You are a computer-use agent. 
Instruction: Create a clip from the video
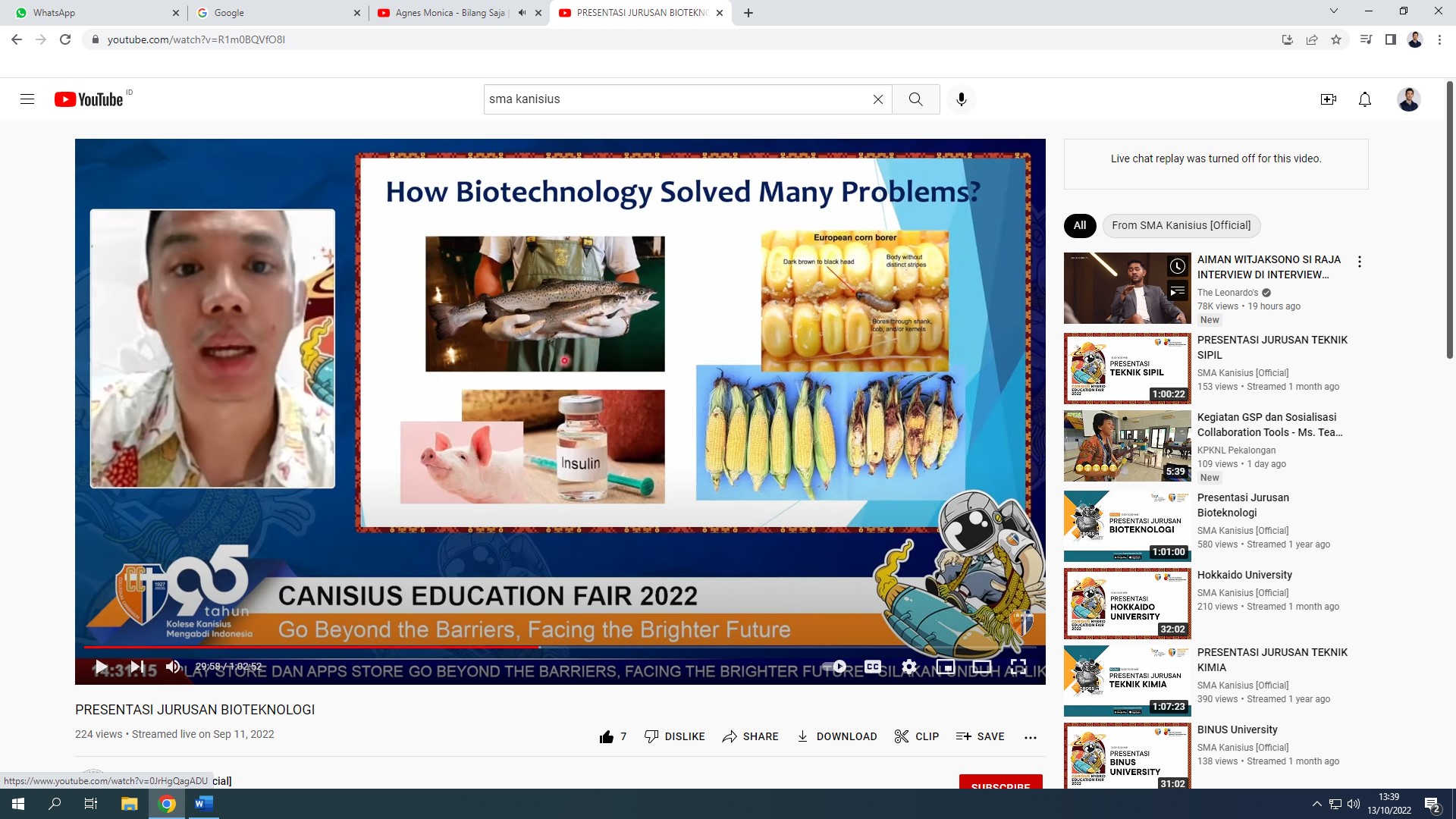point(916,736)
